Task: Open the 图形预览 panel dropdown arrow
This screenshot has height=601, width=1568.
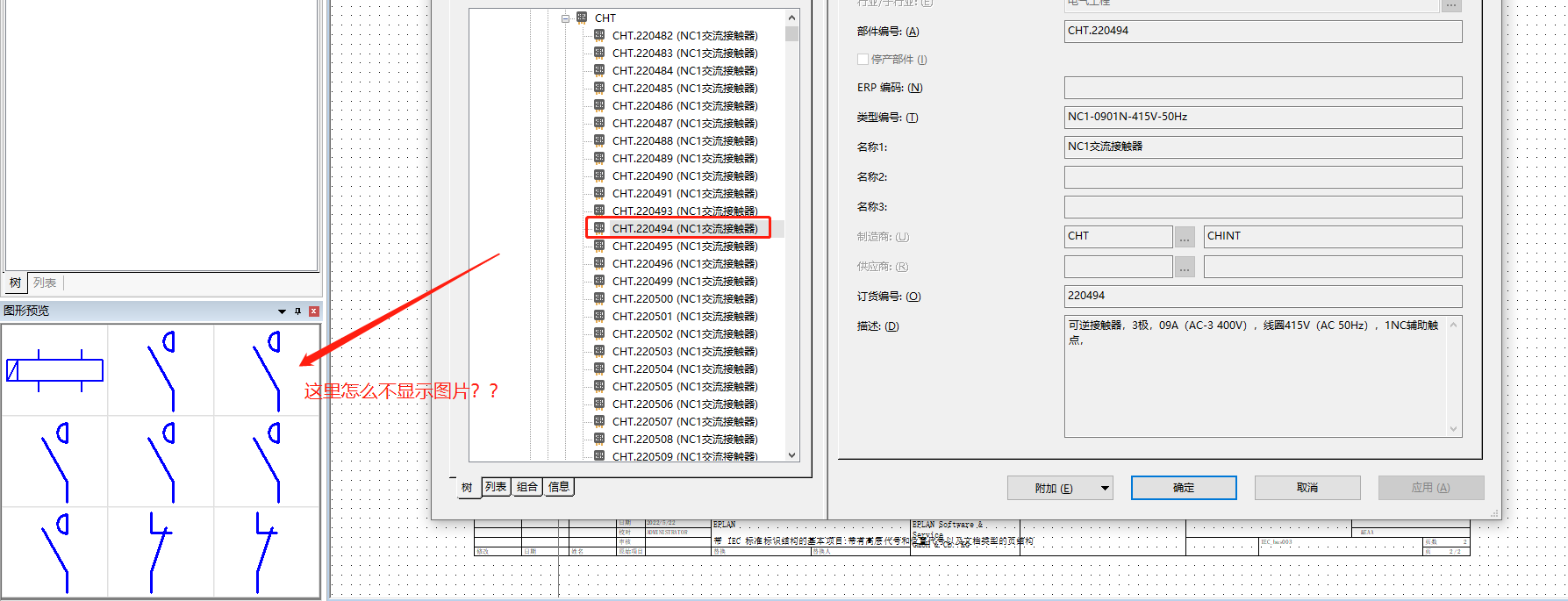Action: (x=282, y=311)
